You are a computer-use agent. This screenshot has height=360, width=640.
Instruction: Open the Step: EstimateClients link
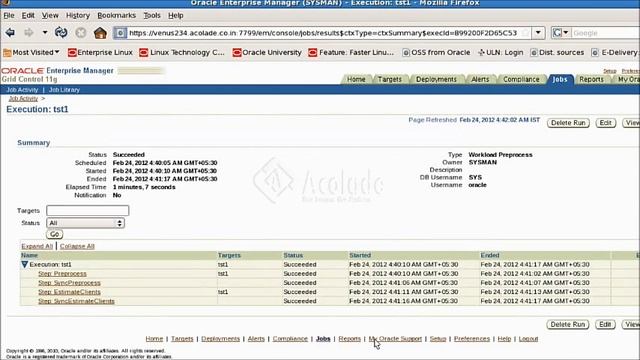69,292
